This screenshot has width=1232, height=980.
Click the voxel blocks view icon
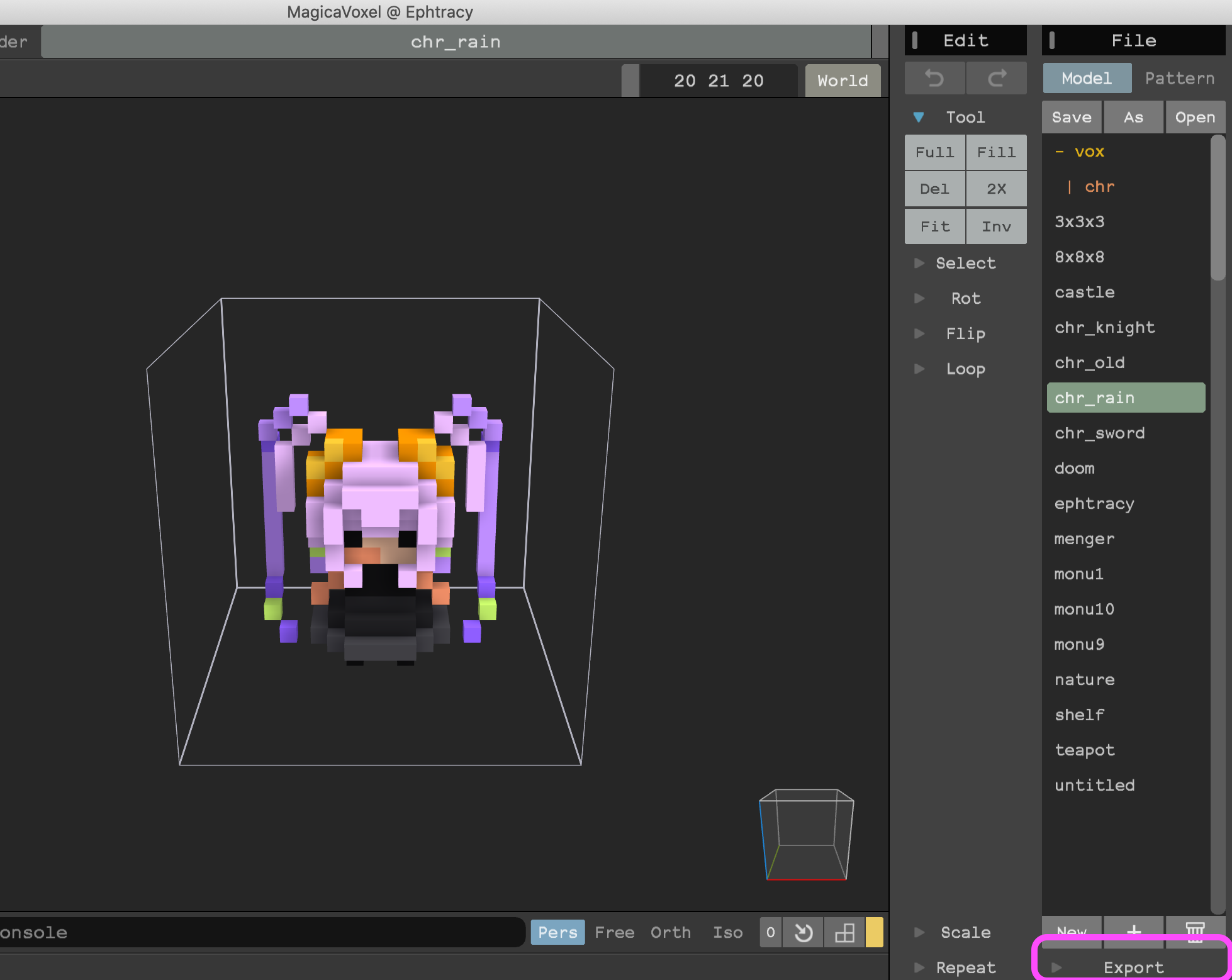tap(844, 932)
